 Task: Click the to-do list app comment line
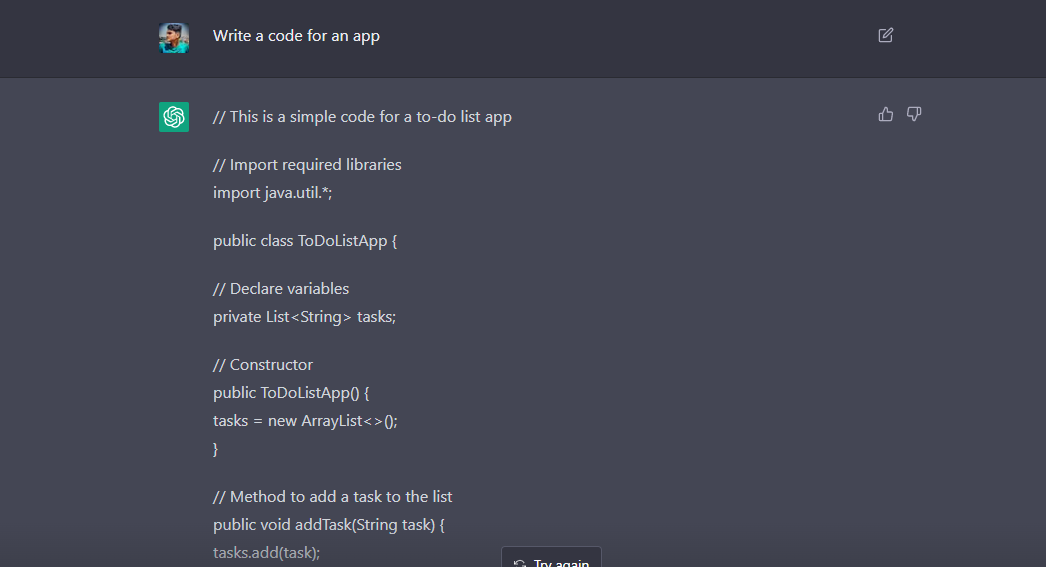tap(362, 117)
